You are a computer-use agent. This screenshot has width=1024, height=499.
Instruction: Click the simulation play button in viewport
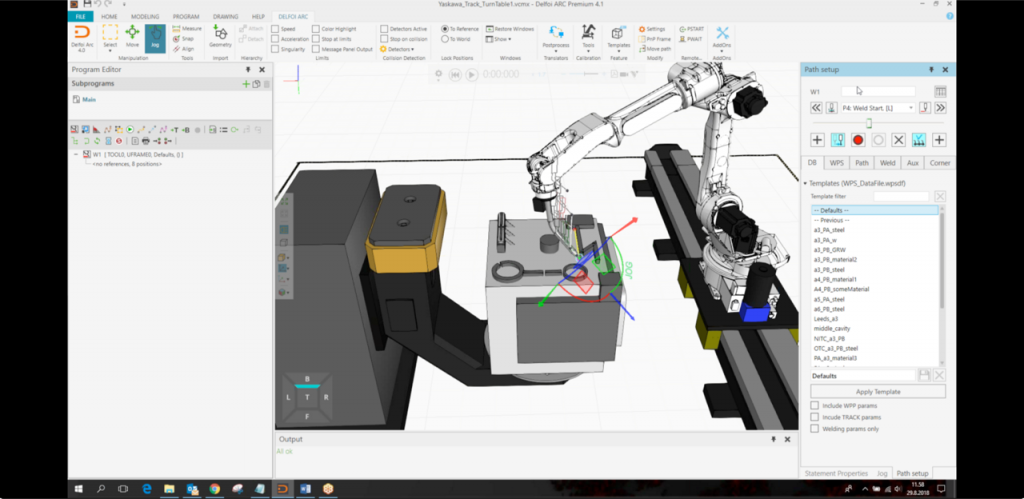coord(472,75)
